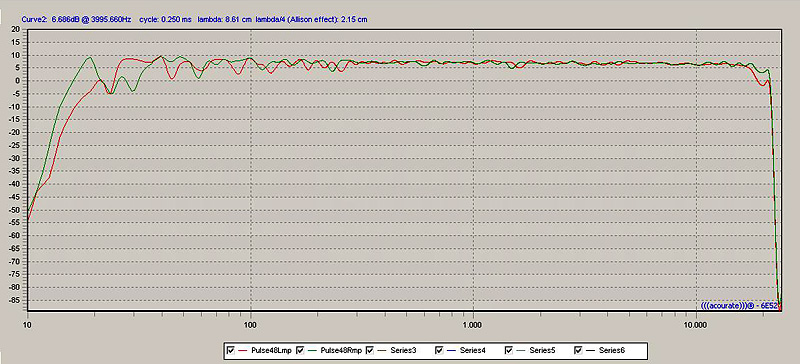Click the black Series6 legend line swatch
800x364 pixels.
pyautogui.click(x=591, y=351)
